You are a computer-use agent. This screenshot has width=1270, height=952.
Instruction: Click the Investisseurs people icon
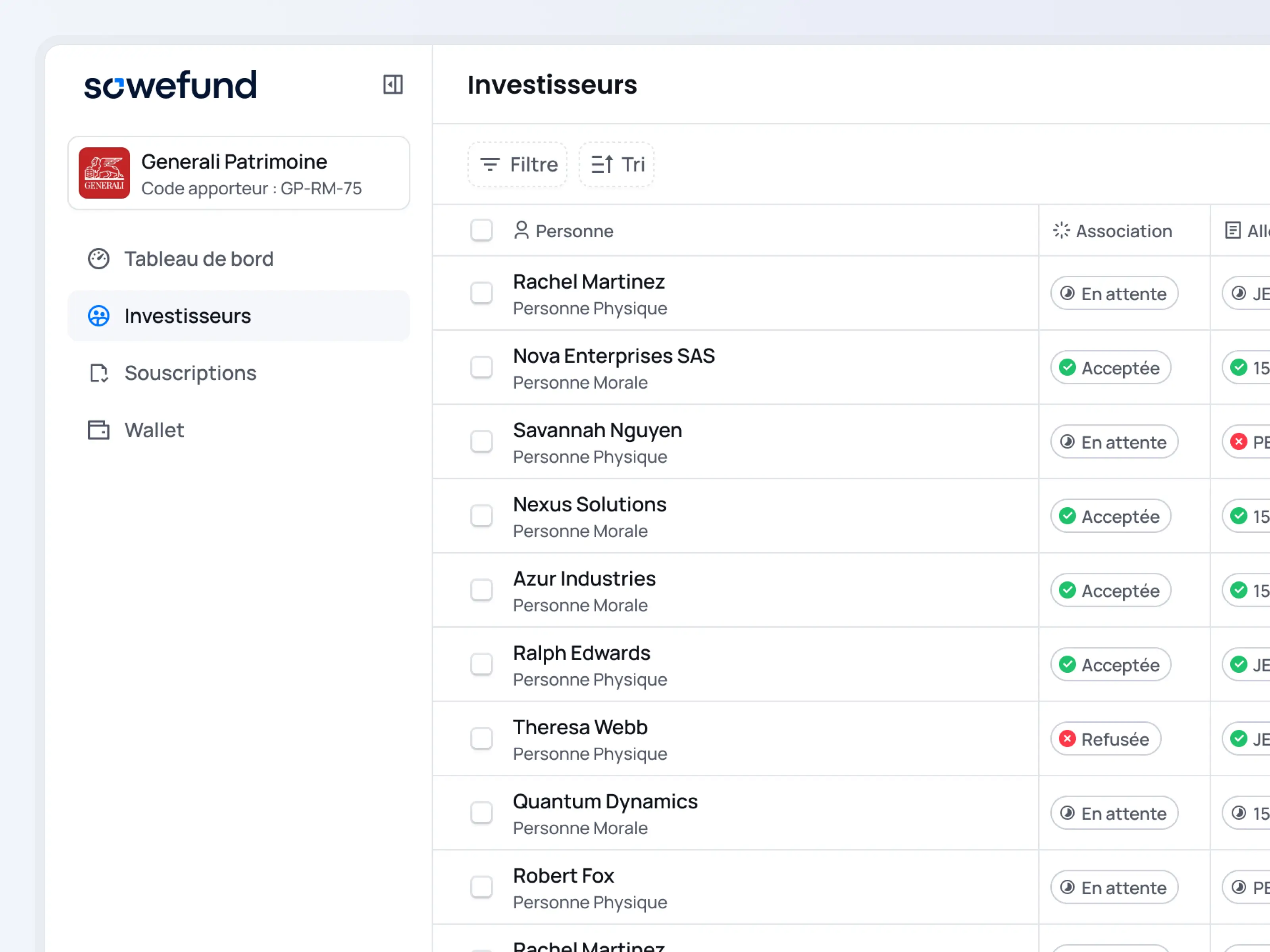99,316
